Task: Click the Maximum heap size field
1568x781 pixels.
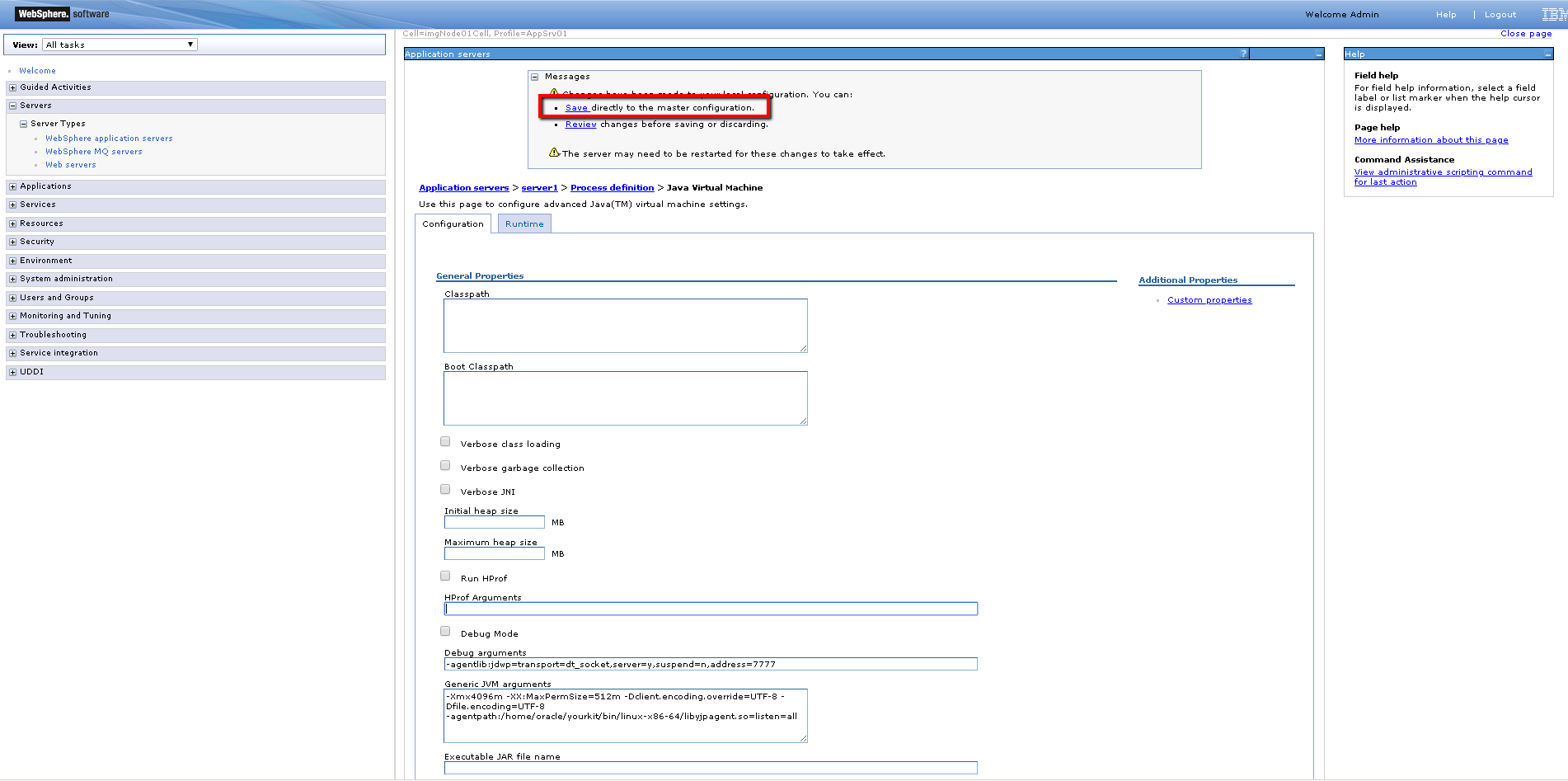Action: pyautogui.click(x=494, y=554)
